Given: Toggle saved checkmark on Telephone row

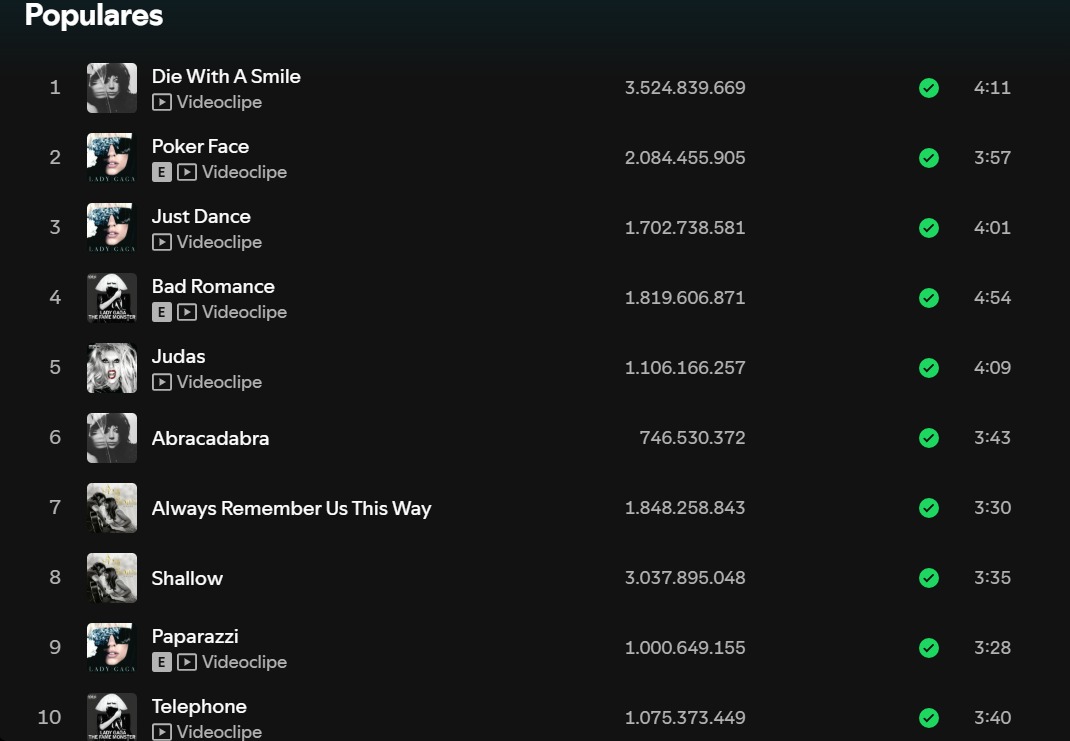Looking at the screenshot, I should (929, 718).
